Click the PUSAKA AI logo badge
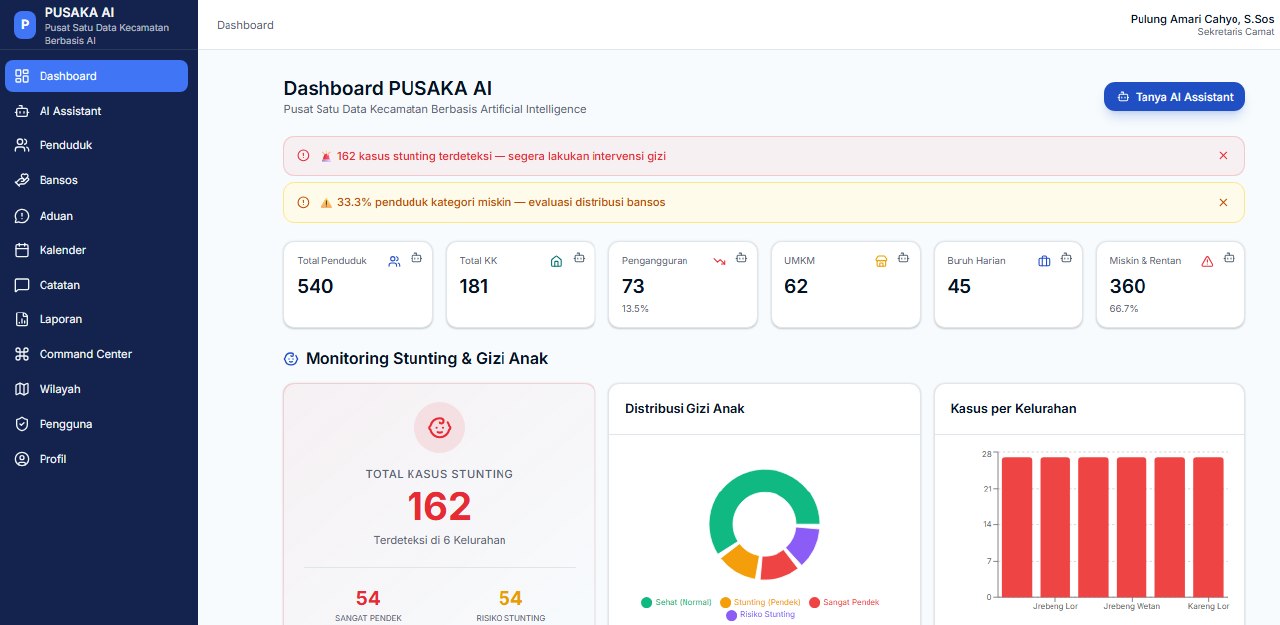Viewport: 1280px width, 625px height. (x=25, y=25)
